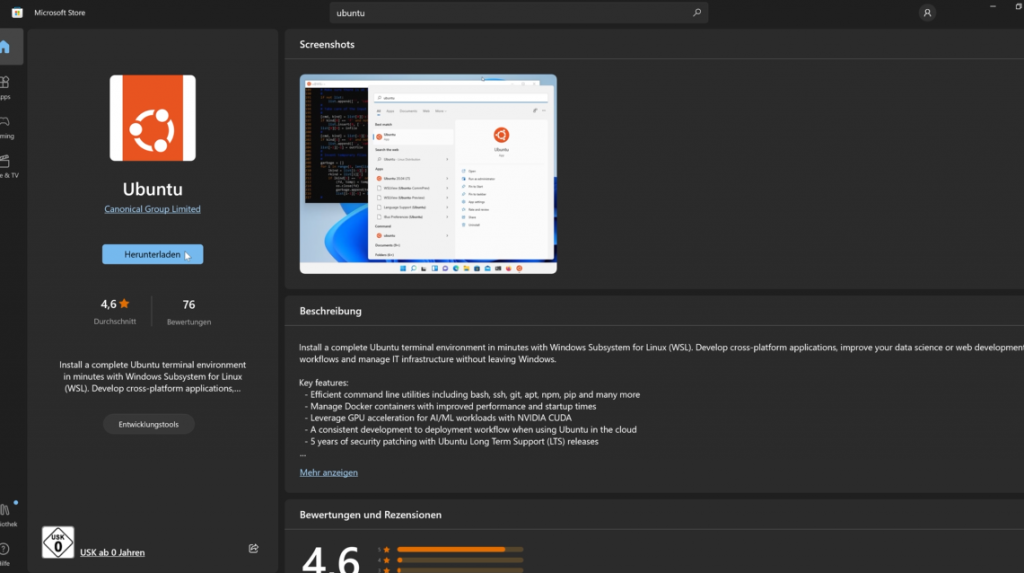Click the Docker containers feature line
This screenshot has width=1024, height=573.
453,406
